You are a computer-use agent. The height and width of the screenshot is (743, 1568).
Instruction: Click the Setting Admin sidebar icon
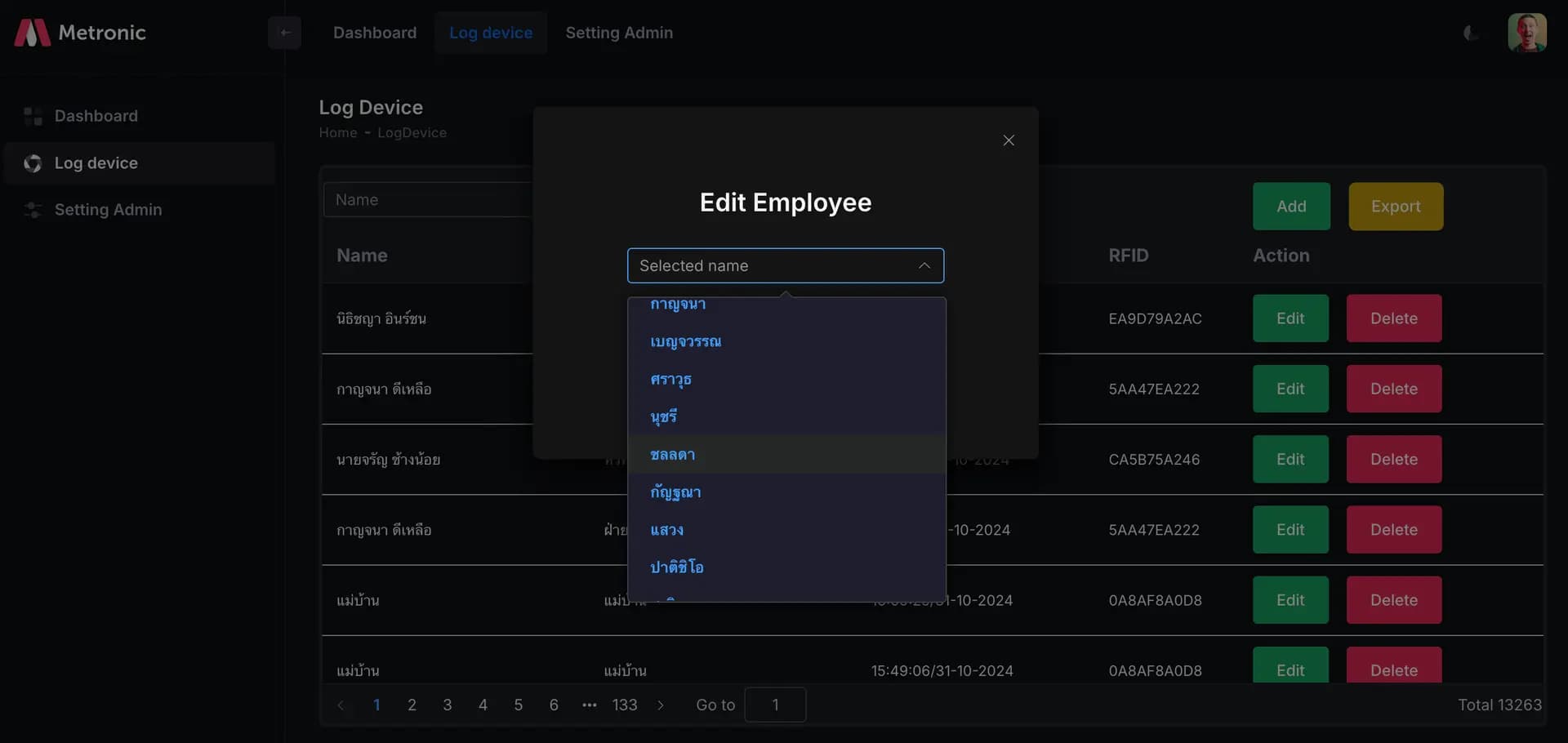tap(33, 210)
